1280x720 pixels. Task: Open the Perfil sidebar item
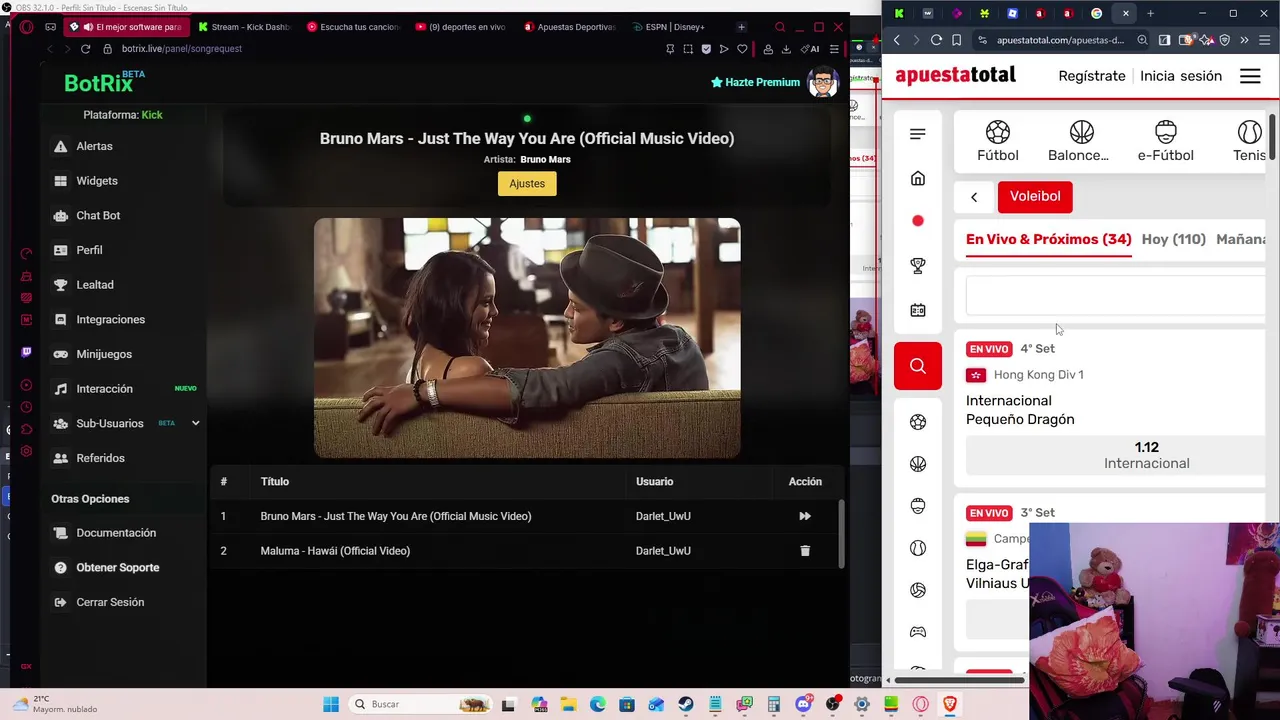[x=89, y=250]
